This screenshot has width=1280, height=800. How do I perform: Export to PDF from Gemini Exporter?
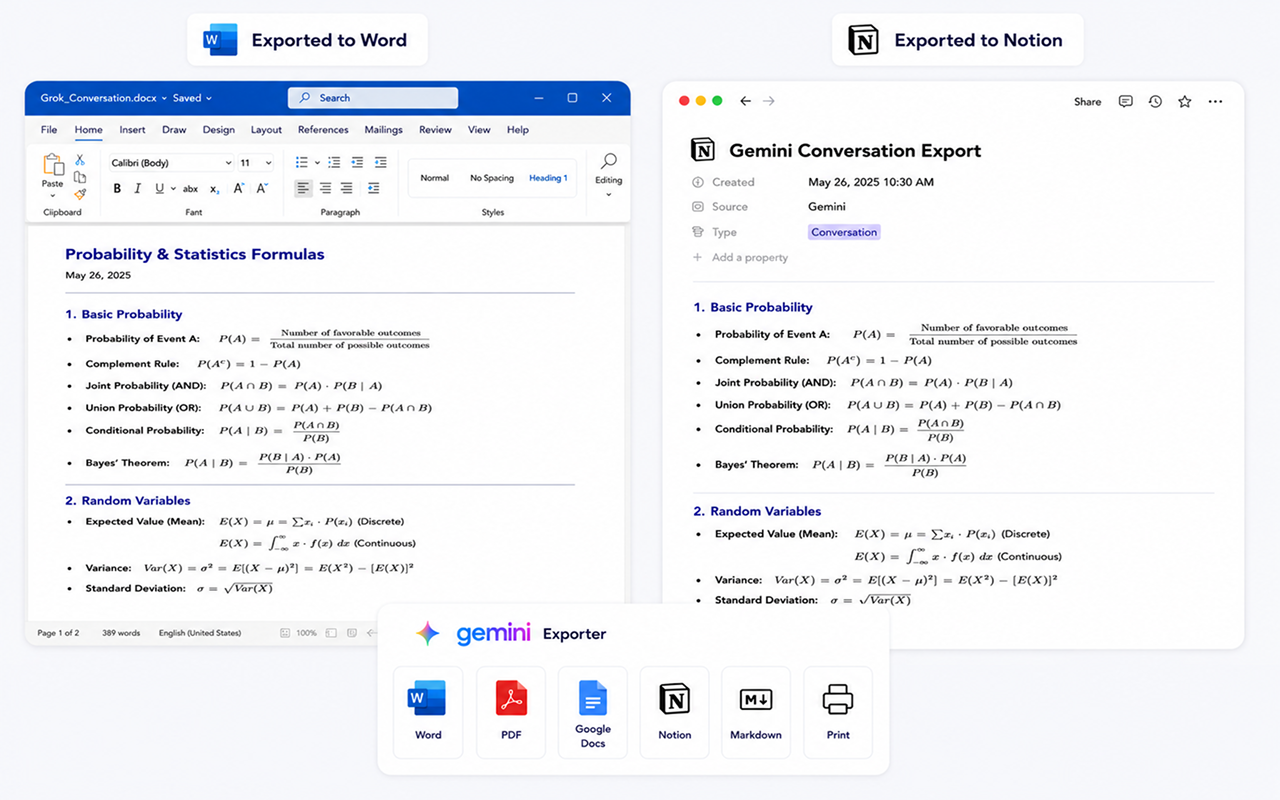point(511,711)
